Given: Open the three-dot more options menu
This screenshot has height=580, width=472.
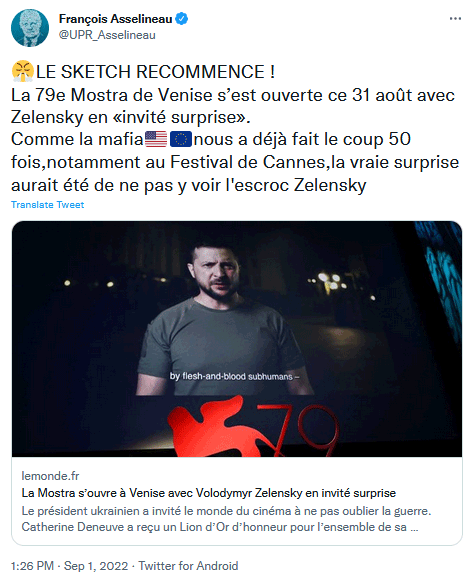Looking at the screenshot, I should coord(455,18).
